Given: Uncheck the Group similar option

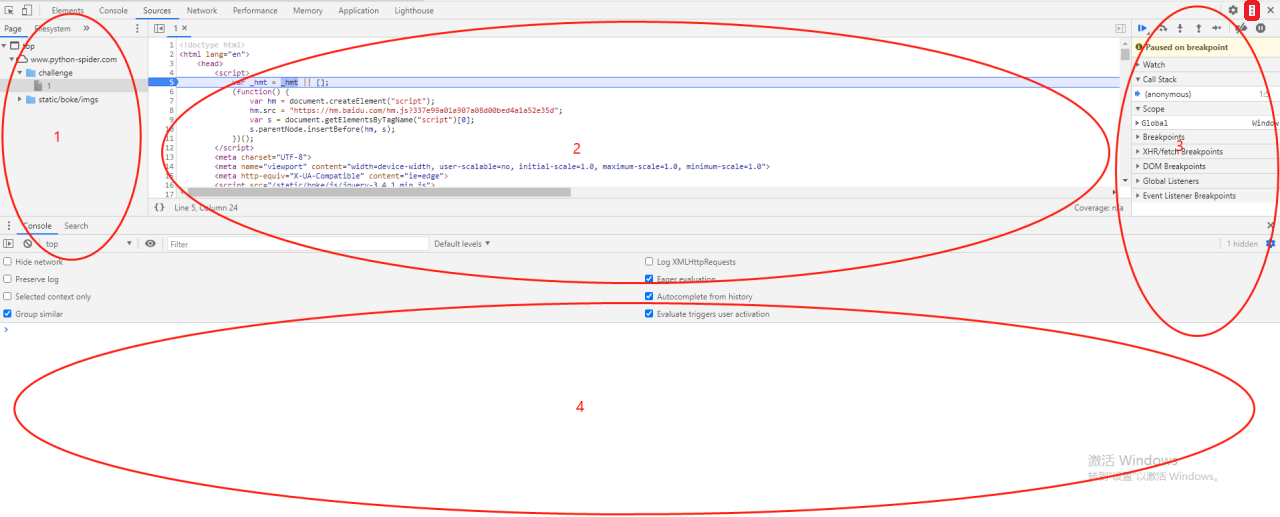Looking at the screenshot, I should [8, 314].
